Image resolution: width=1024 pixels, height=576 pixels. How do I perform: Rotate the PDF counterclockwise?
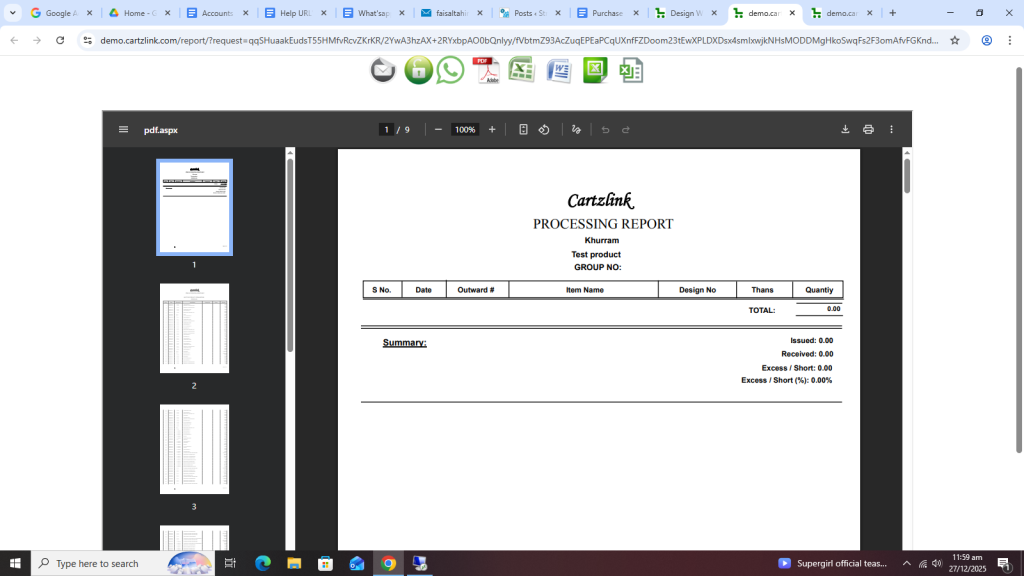click(x=544, y=130)
